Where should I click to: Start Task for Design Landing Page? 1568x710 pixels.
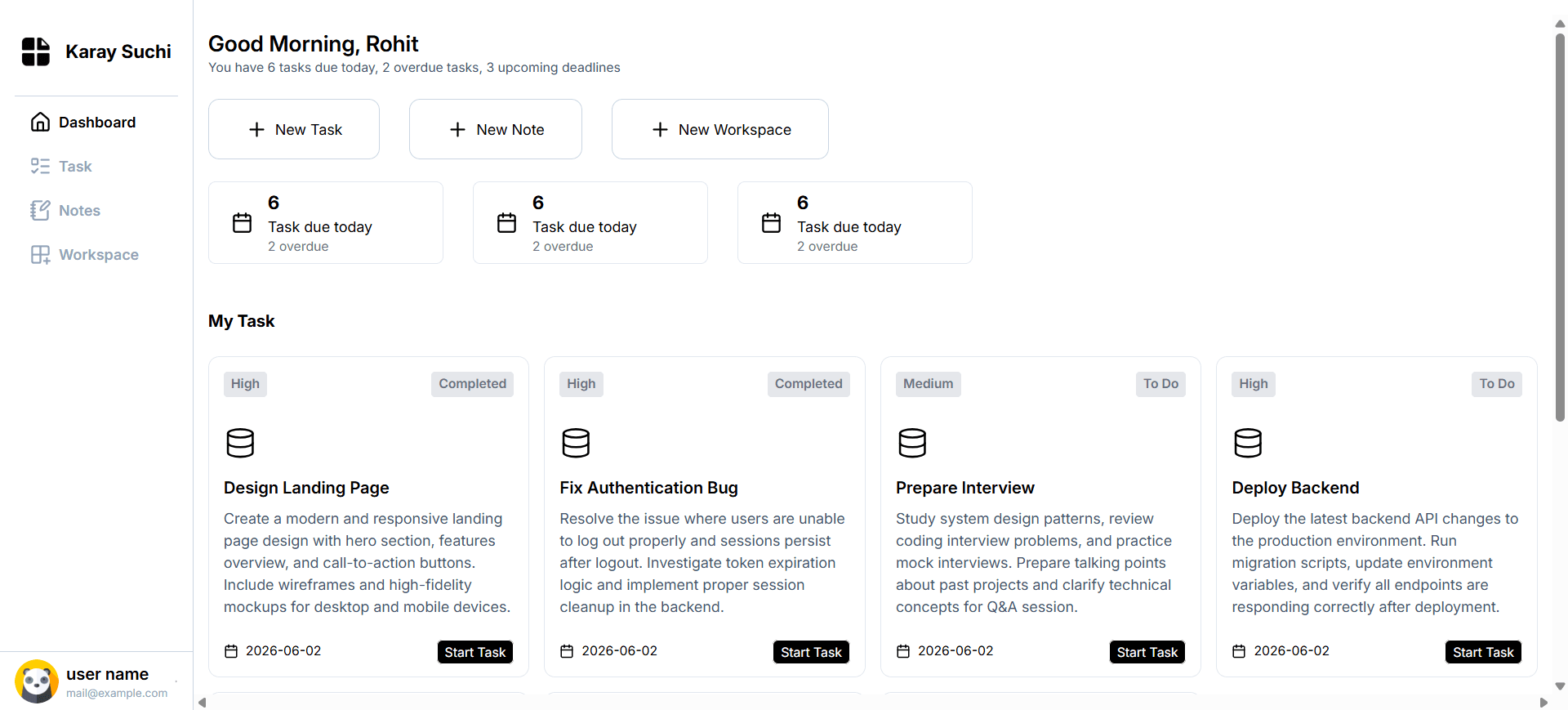tap(475, 652)
